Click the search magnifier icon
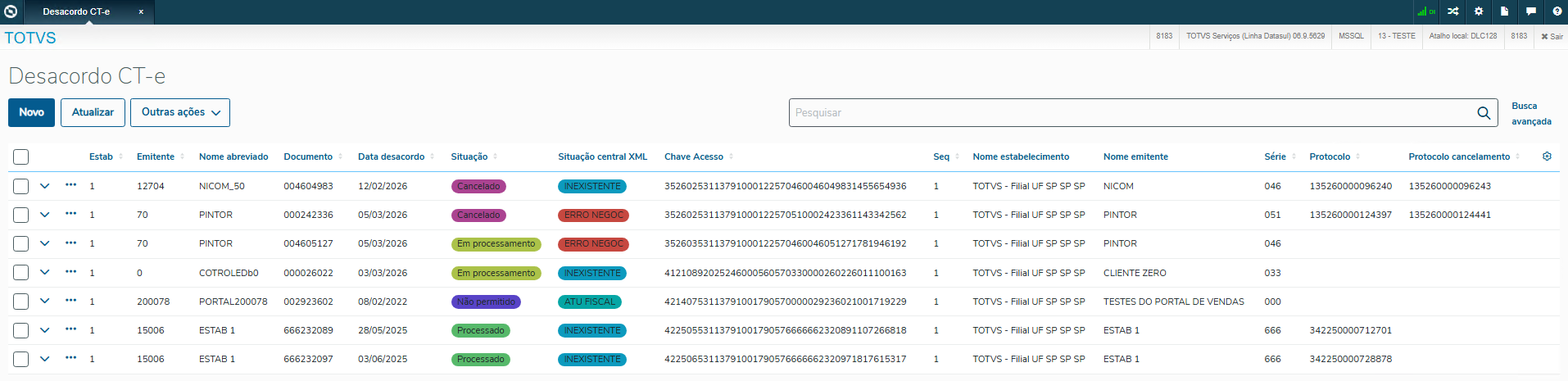The width and height of the screenshot is (1568, 381). [1484, 113]
